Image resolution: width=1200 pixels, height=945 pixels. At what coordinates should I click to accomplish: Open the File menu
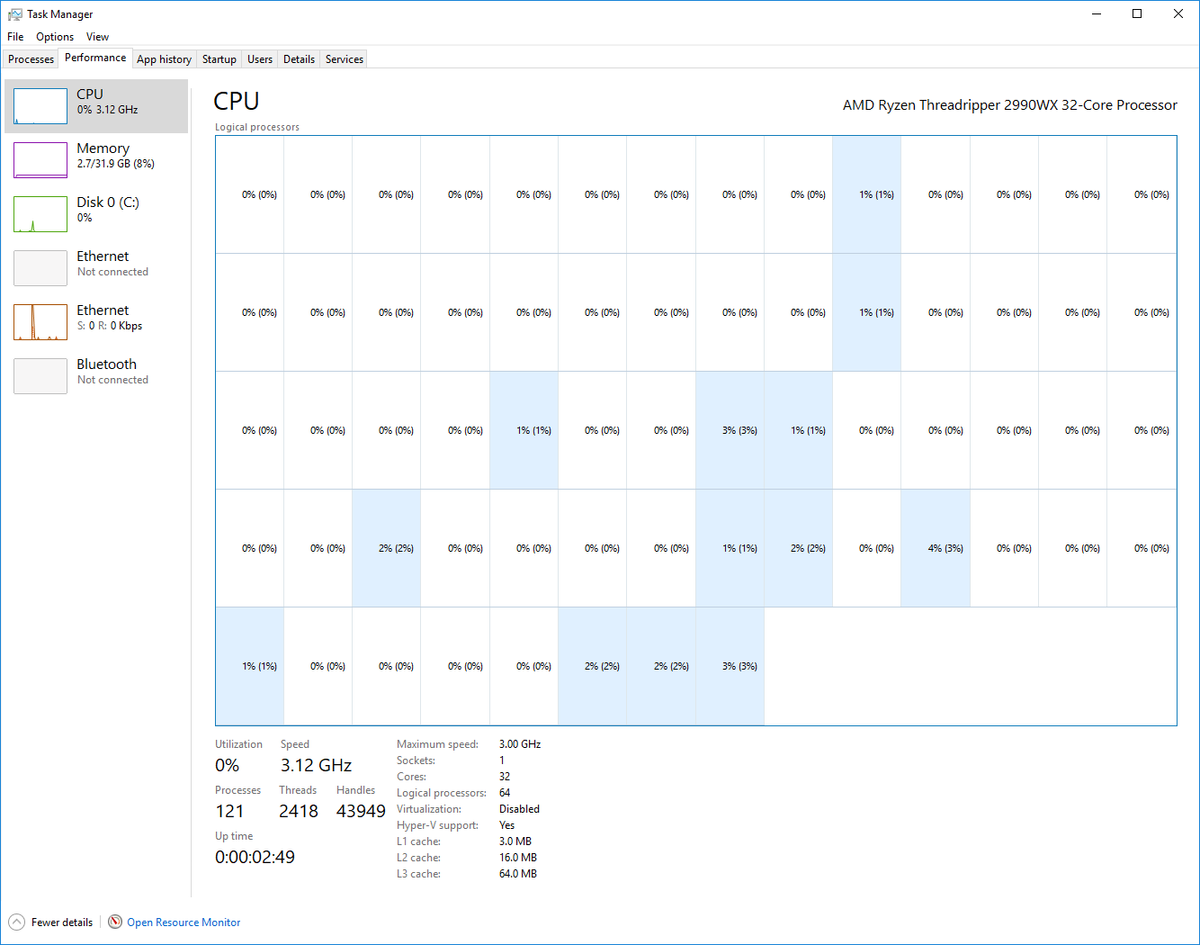click(x=15, y=37)
